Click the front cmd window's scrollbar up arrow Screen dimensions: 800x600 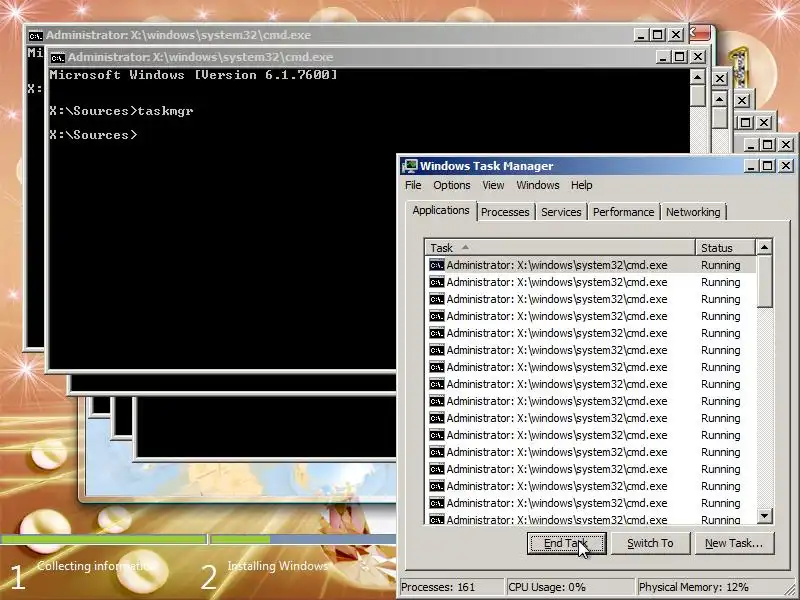[697, 78]
